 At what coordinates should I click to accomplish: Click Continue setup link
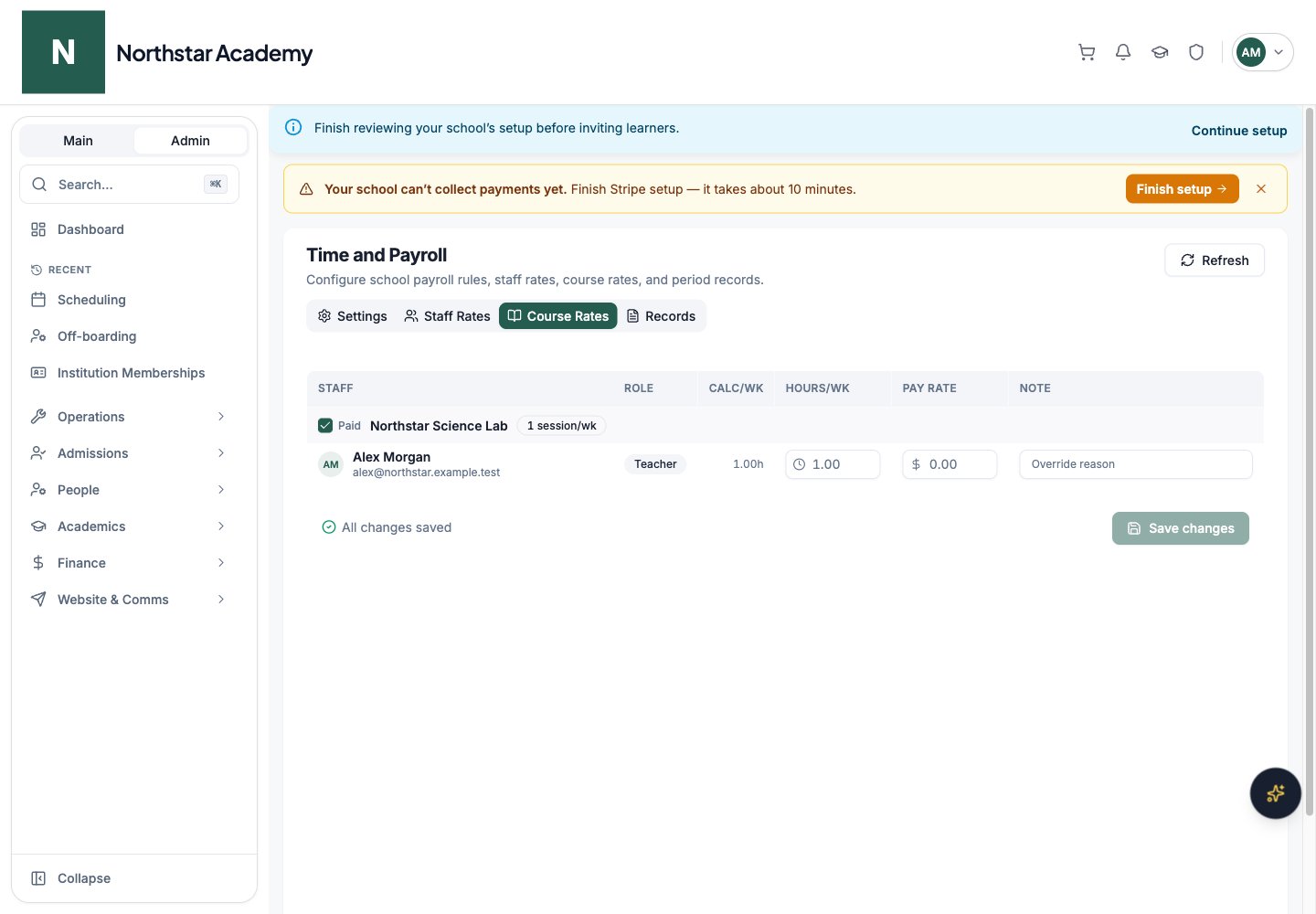pyautogui.click(x=1239, y=131)
